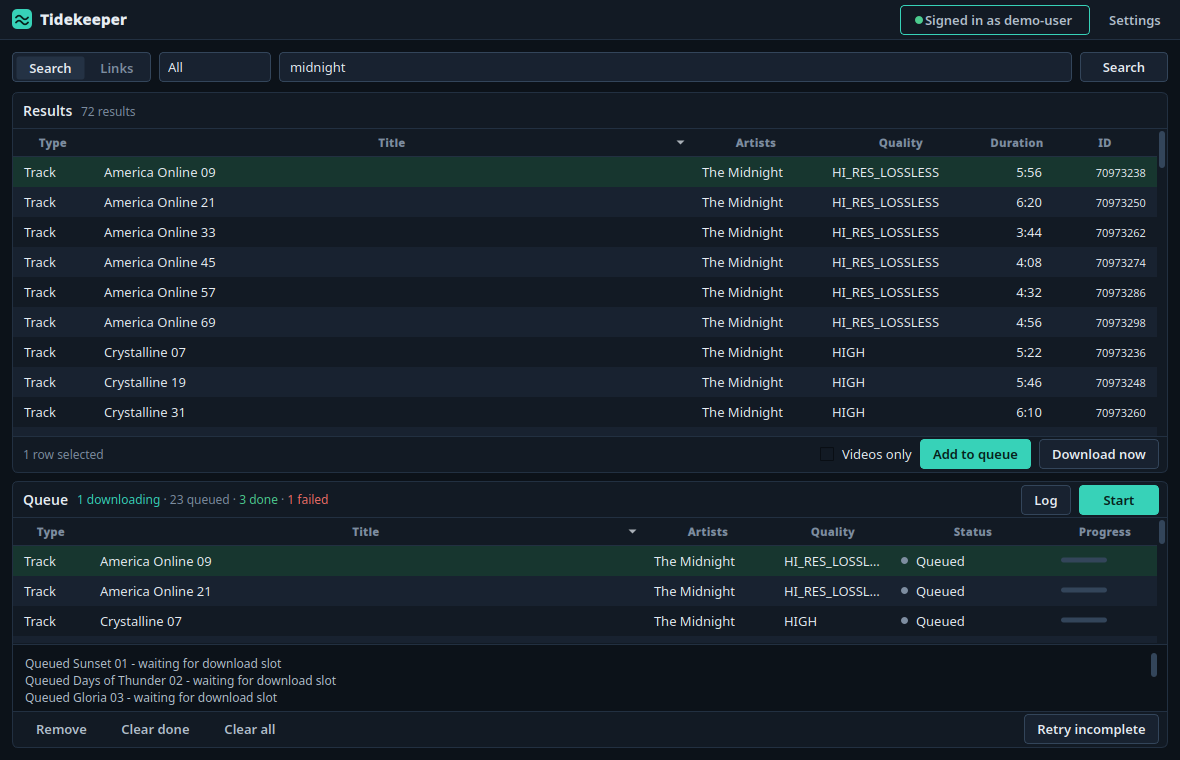Select result row Crystalline 19

pos(585,383)
